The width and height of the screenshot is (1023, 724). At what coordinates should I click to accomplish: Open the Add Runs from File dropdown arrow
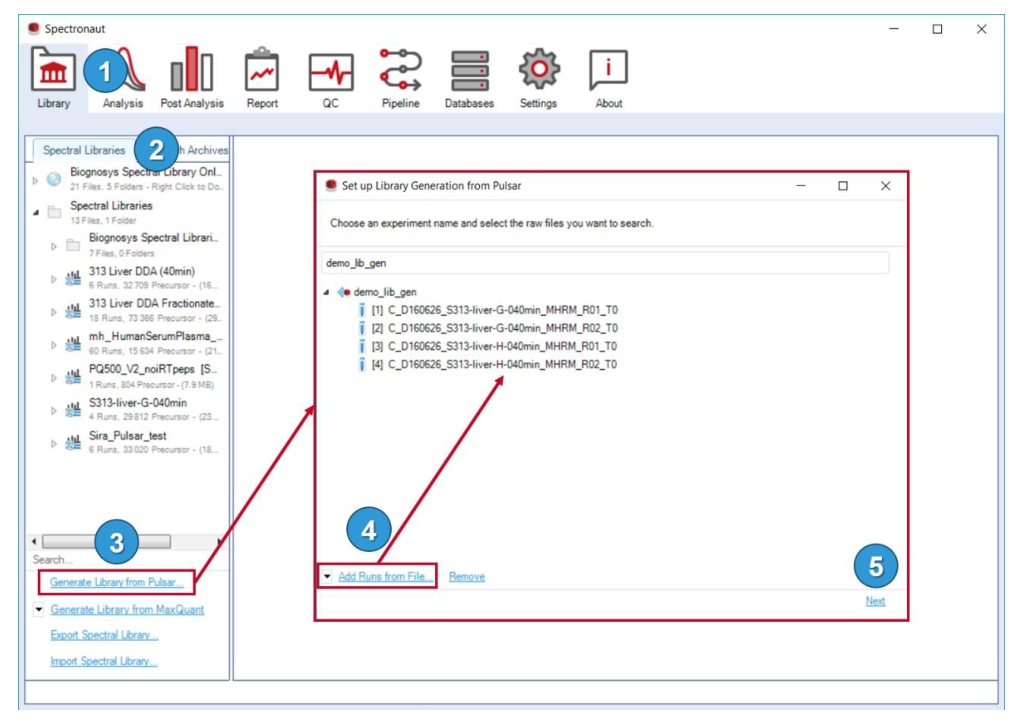[327, 577]
